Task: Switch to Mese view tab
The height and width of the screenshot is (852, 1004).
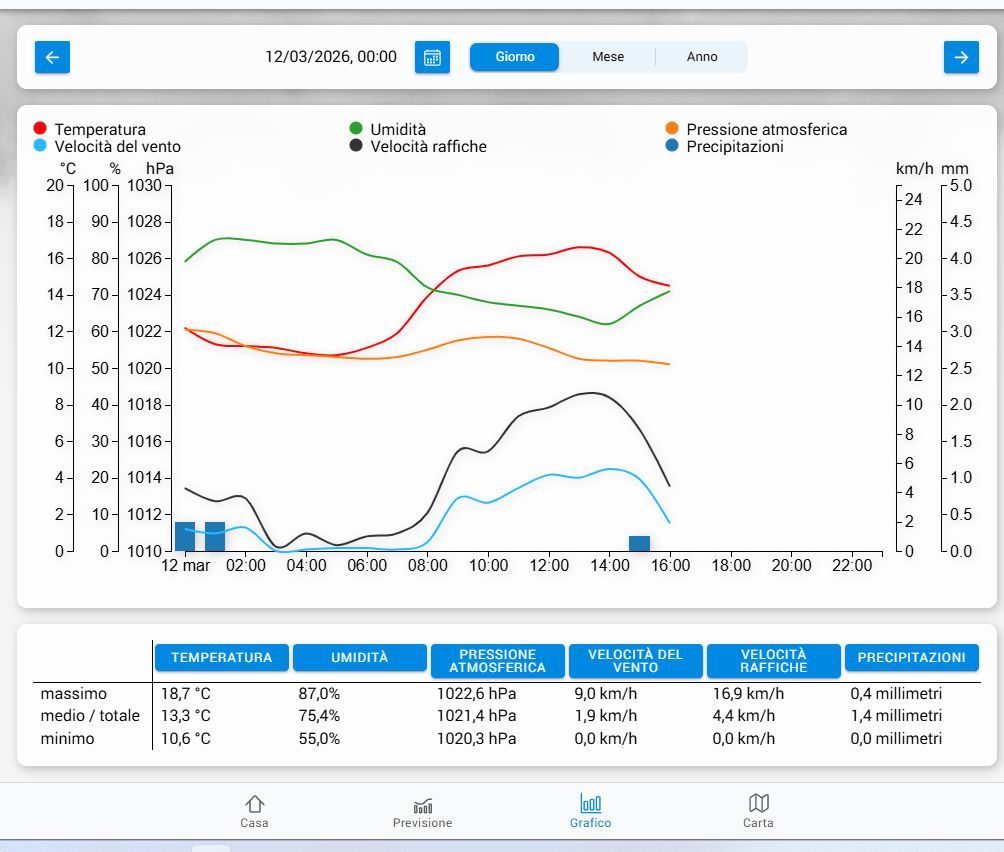Action: coord(608,57)
